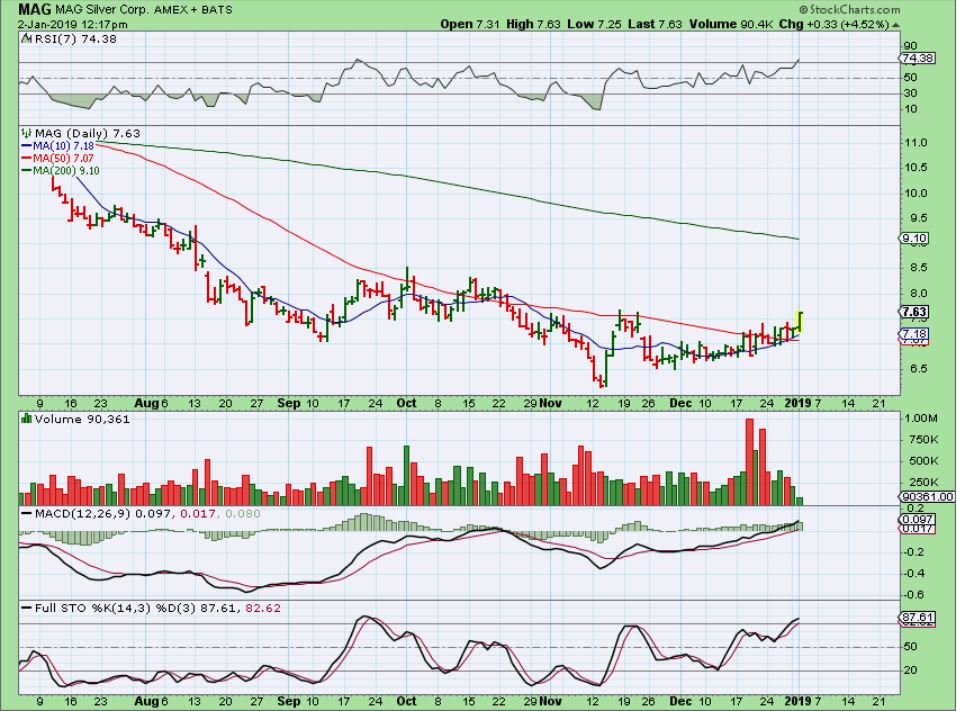The height and width of the screenshot is (711, 957).
Task: Click the 87.61 stochastic value tag
Action: pyautogui.click(x=917, y=618)
